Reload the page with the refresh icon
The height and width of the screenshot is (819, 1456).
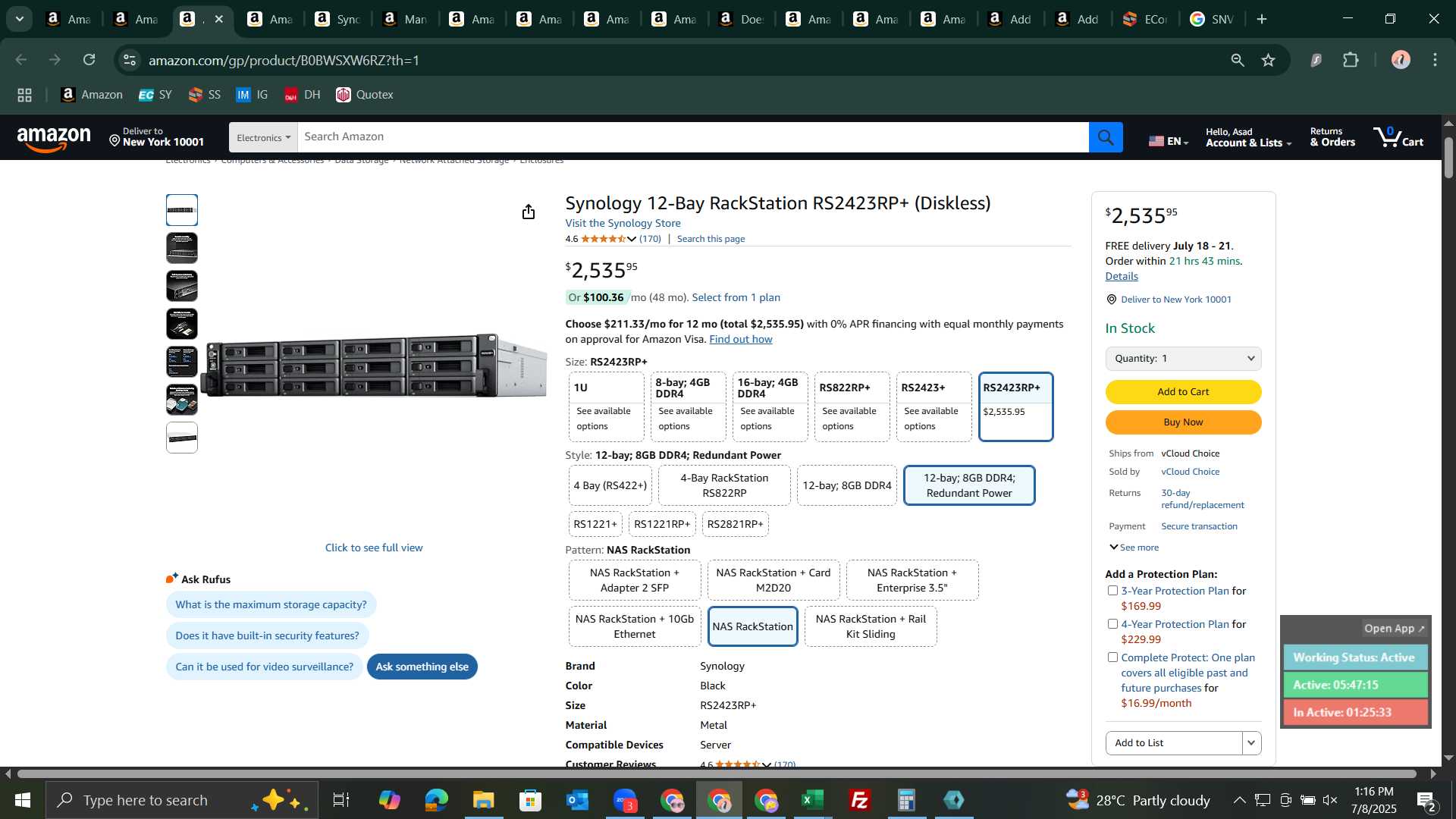tap(89, 60)
